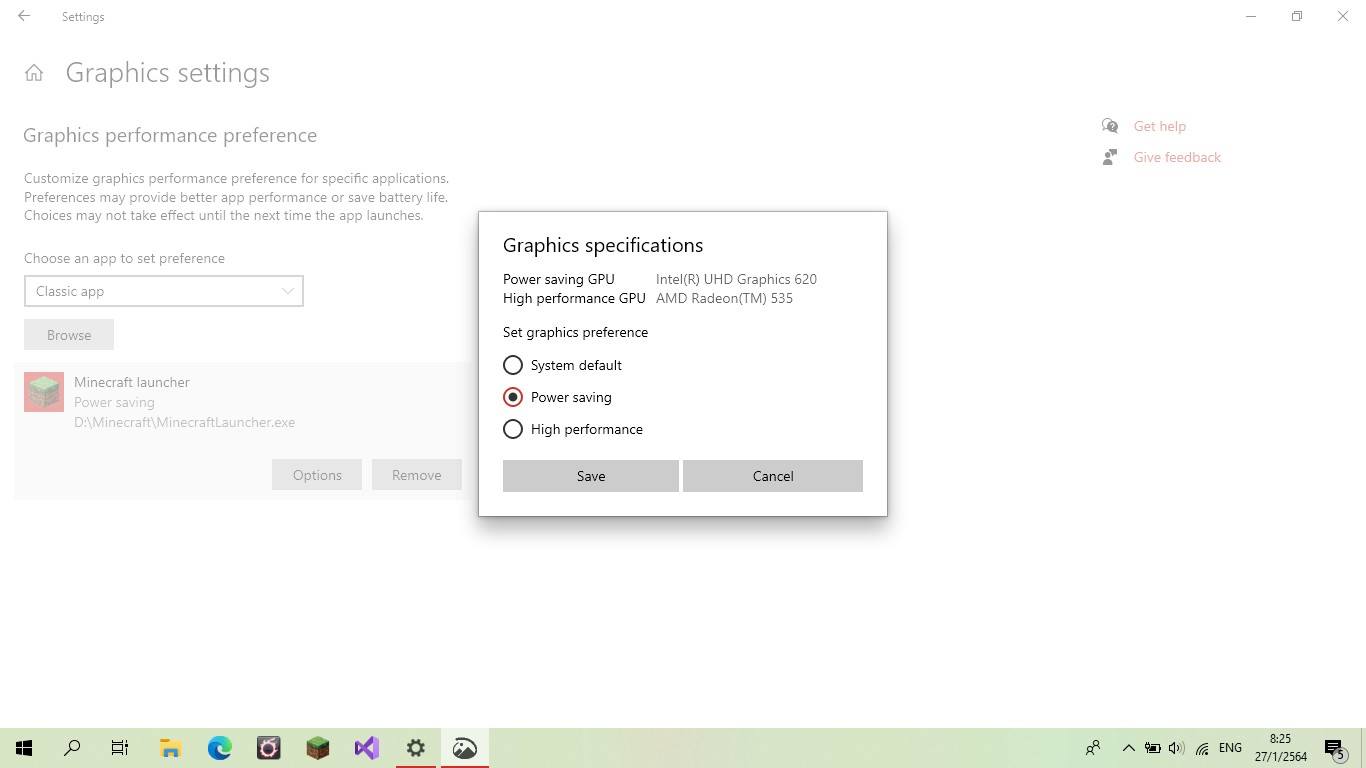Click the Settings back arrow

pos(24,16)
